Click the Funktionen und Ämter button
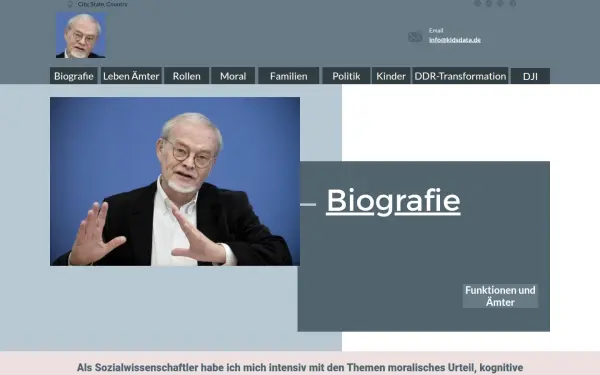 (500, 296)
